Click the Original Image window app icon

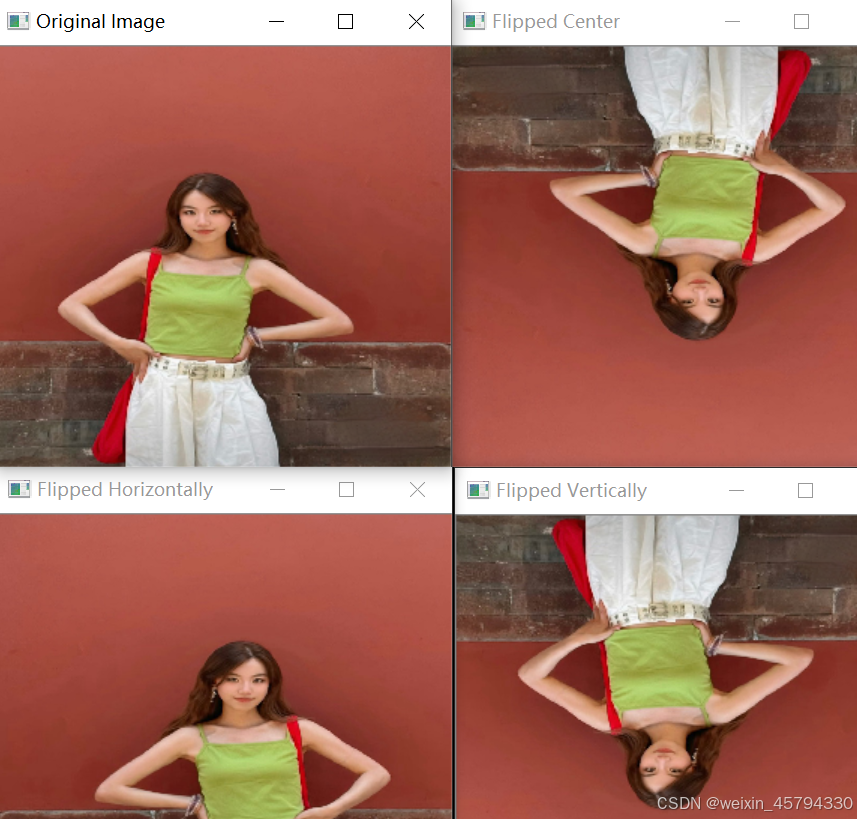[x=18, y=21]
